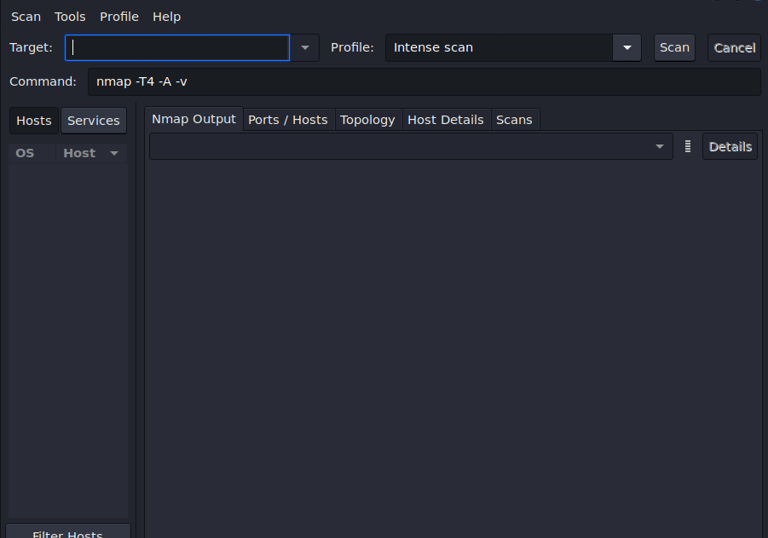Screen dimensions: 768x538
Task: Open the Tools menu
Action: (70, 17)
